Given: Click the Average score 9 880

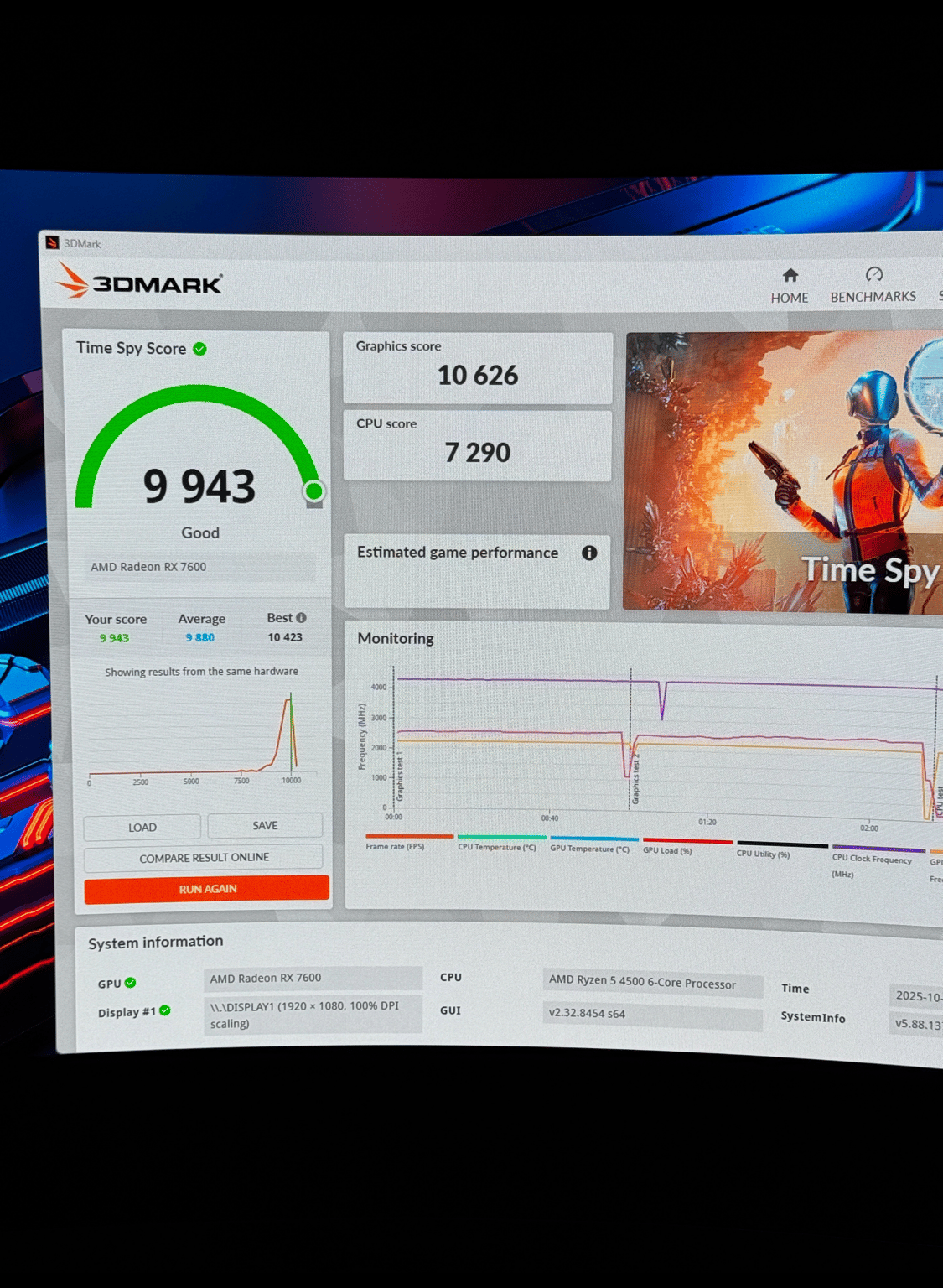Looking at the screenshot, I should 200,637.
